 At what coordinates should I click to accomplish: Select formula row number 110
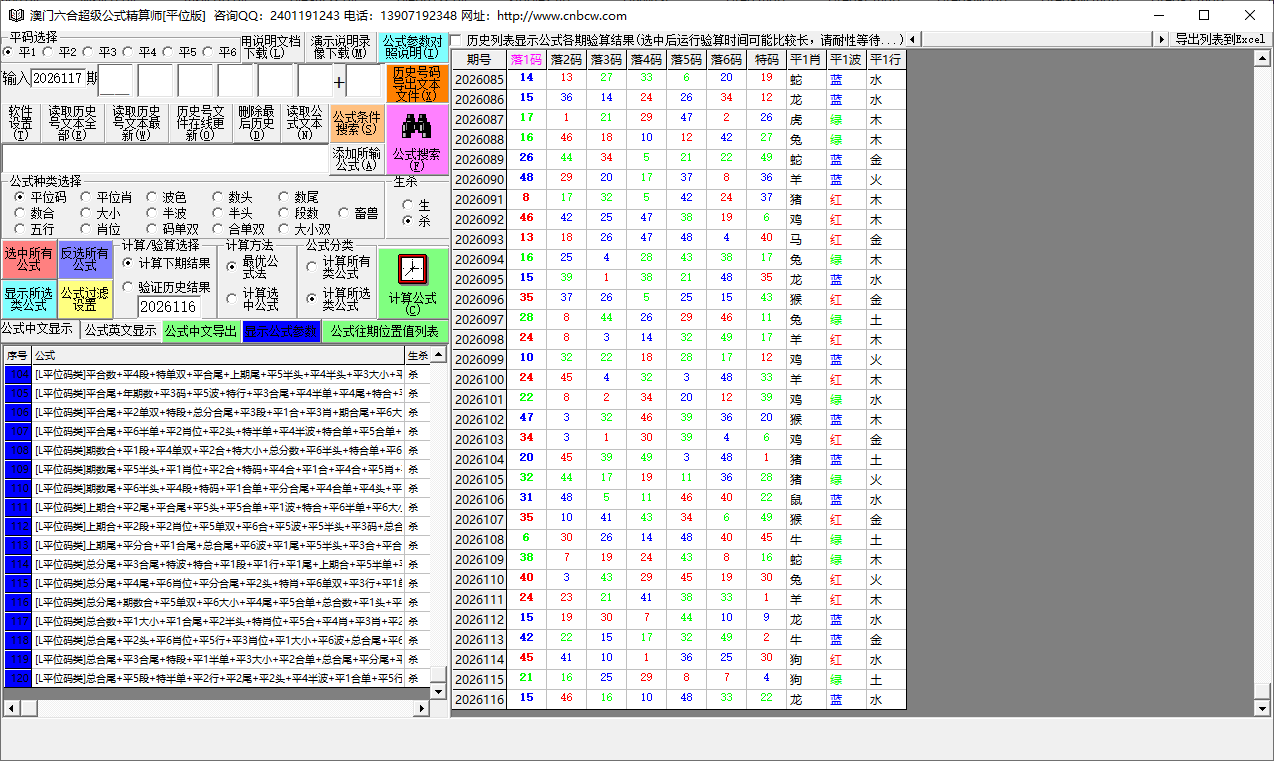point(17,488)
